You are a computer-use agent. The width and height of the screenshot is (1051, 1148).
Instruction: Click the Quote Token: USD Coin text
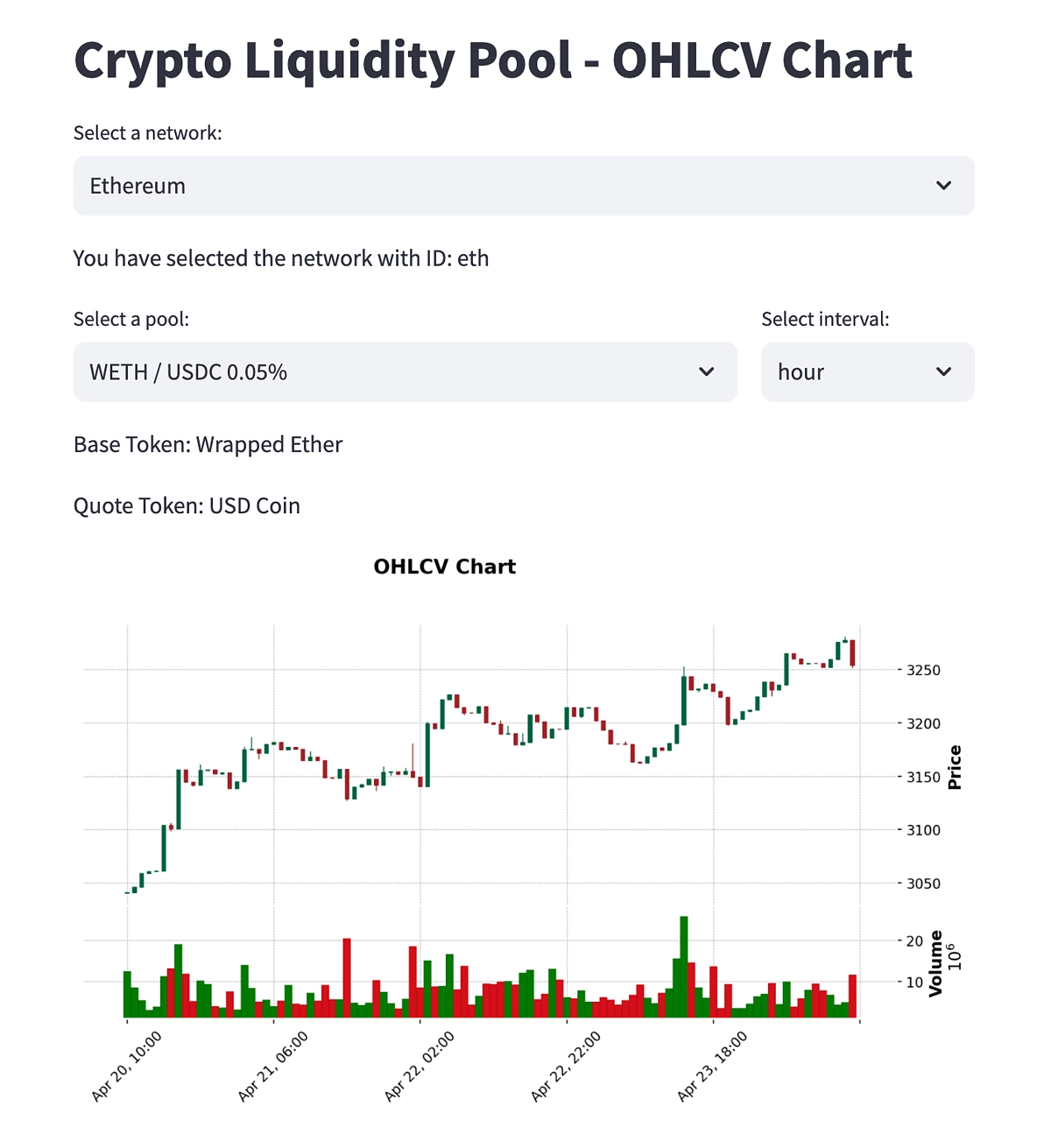pos(187,506)
